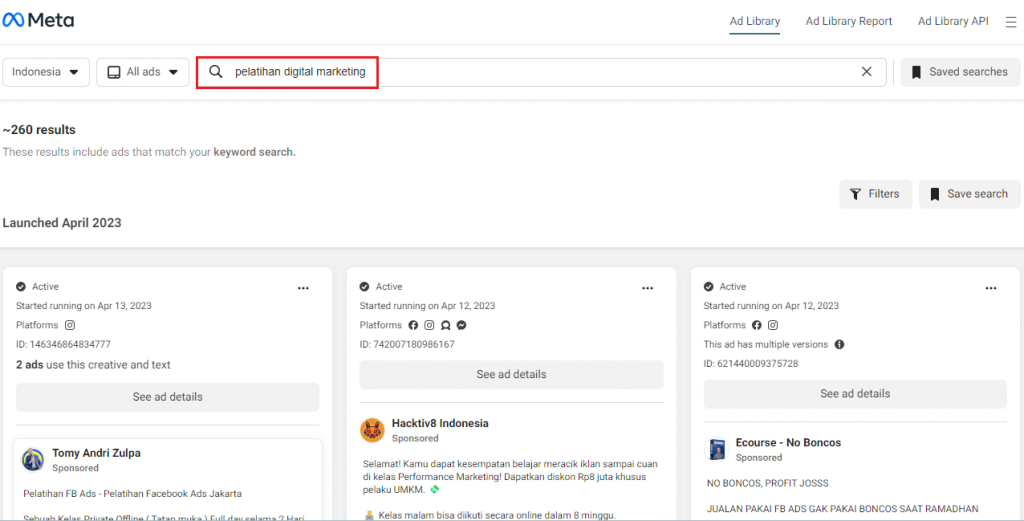Viewport: 1024px width, 521px height.
Task: Open options menu for Tomy Andri Zulpa ad
Action: (x=304, y=287)
